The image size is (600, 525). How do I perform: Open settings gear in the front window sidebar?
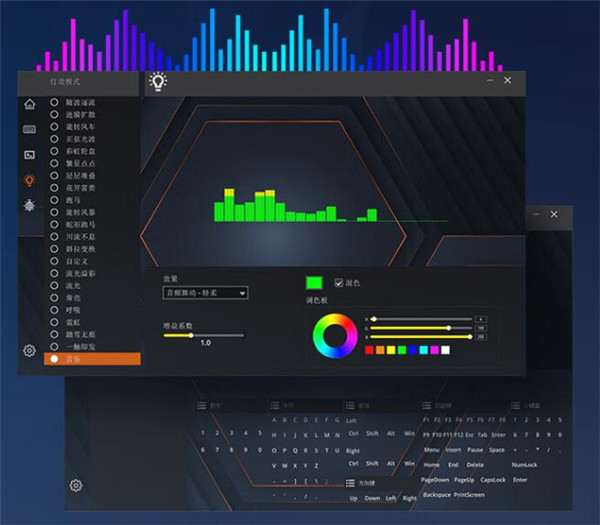pyautogui.click(x=30, y=351)
